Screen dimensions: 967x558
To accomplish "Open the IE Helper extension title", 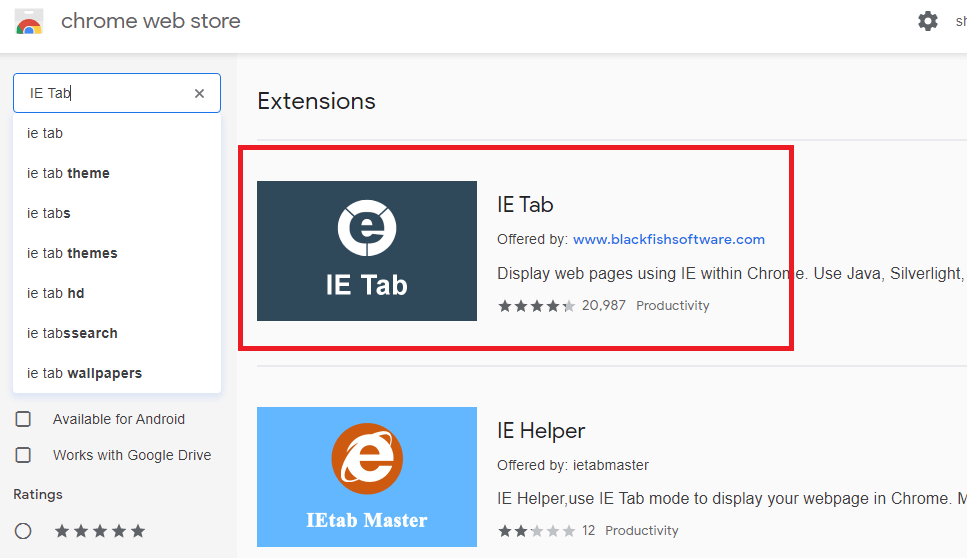I will [541, 430].
